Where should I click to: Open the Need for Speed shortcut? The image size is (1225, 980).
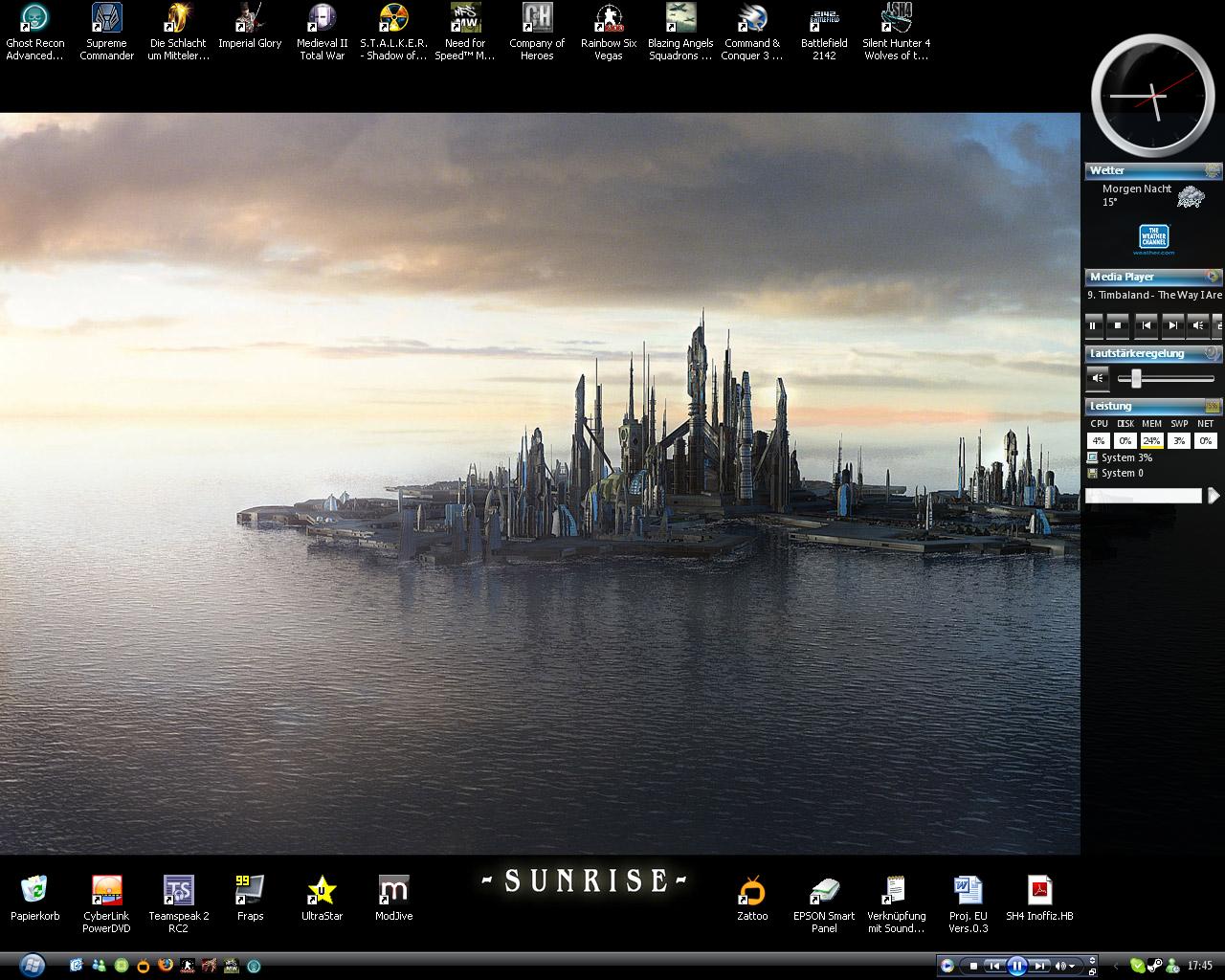465,32
